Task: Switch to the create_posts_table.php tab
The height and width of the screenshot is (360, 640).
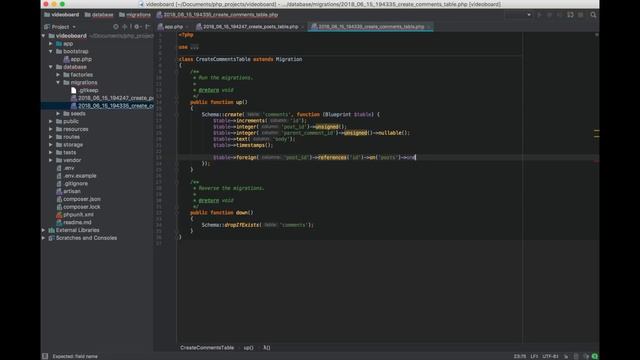Action: [x=250, y=27]
